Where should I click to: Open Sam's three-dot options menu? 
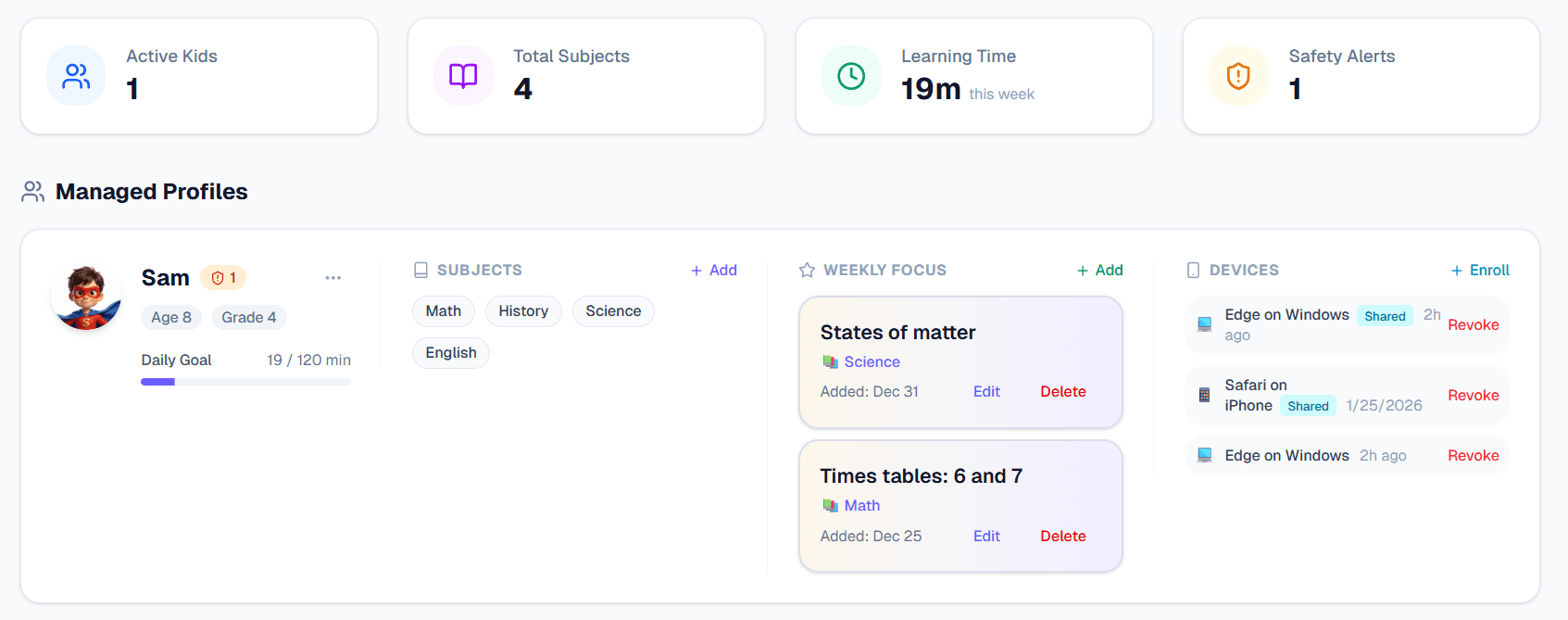tap(332, 278)
